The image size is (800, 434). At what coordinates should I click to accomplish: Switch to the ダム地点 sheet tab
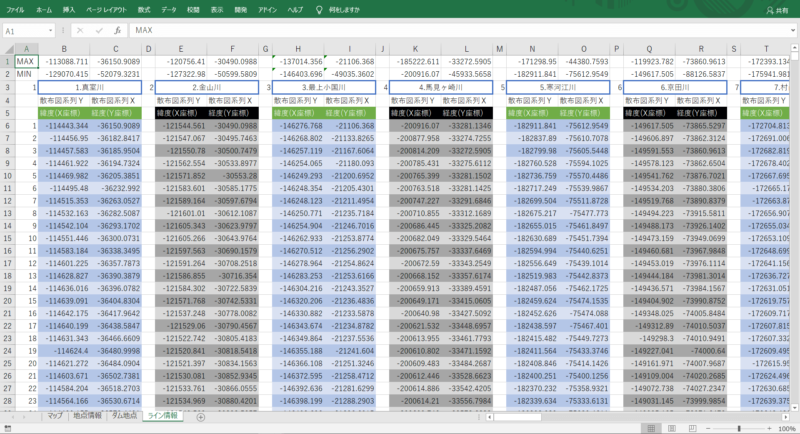[125, 414]
